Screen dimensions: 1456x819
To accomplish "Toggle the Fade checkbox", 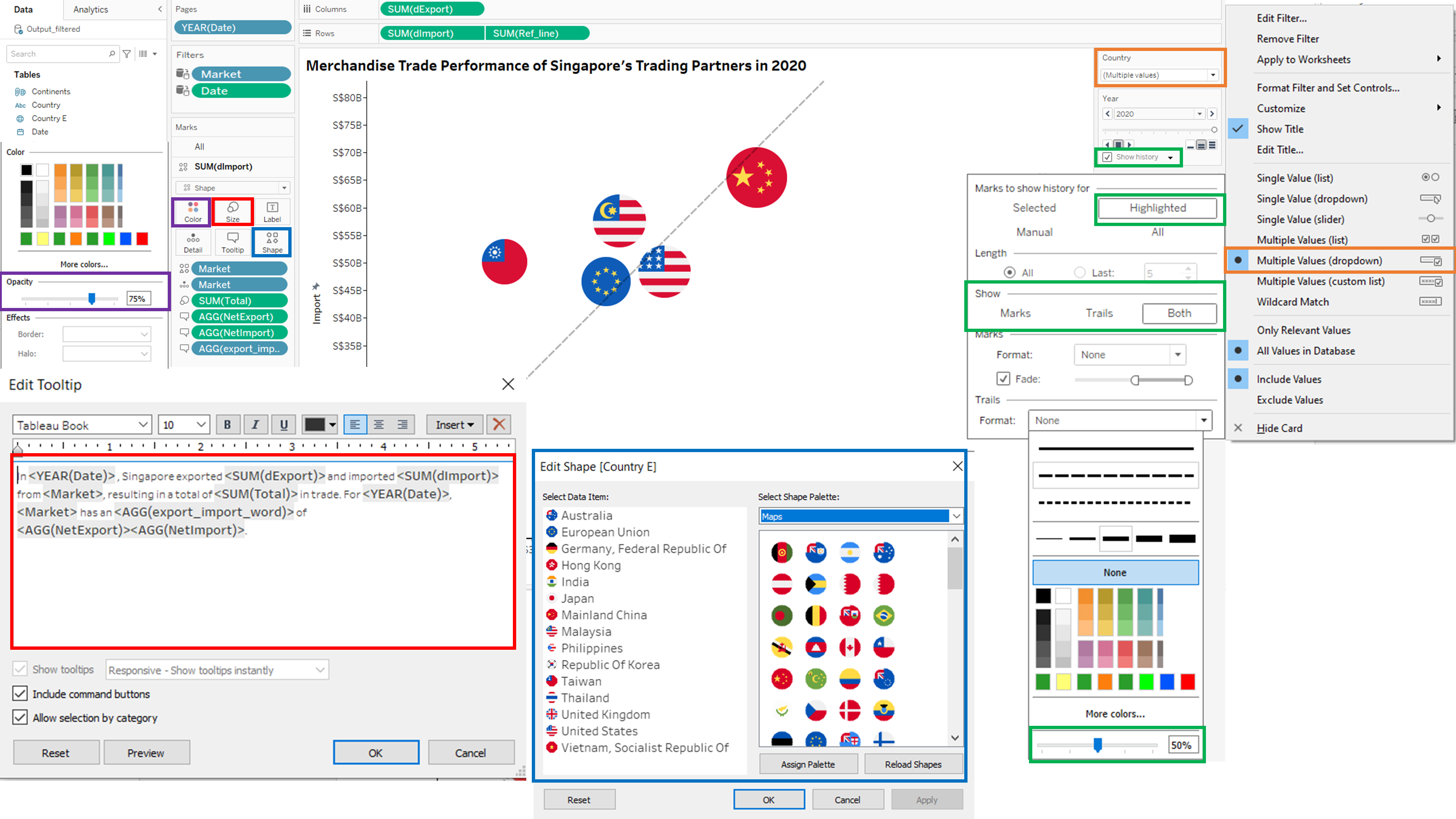I will [x=1003, y=379].
